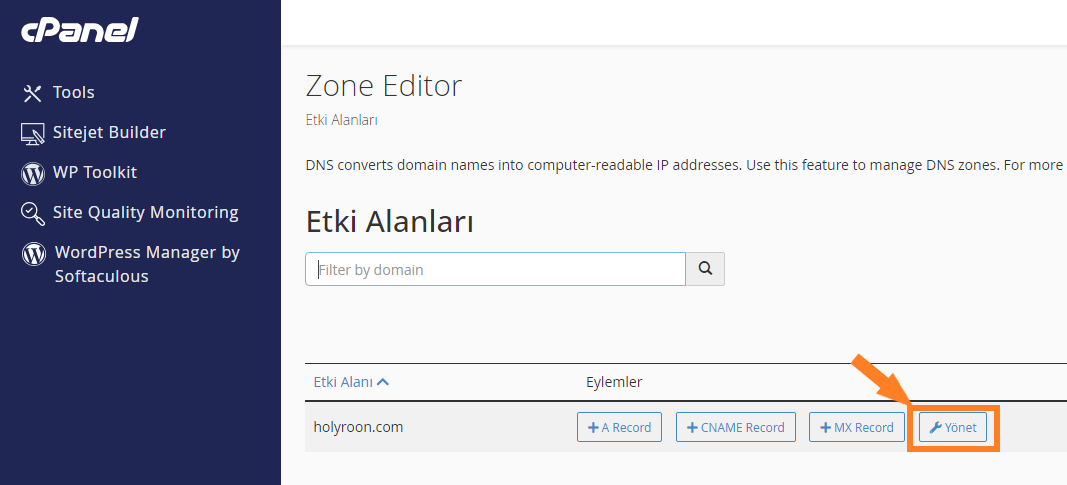Focus the Filter by domain field
Viewport: 1067px width, 485px height.
(x=495, y=269)
